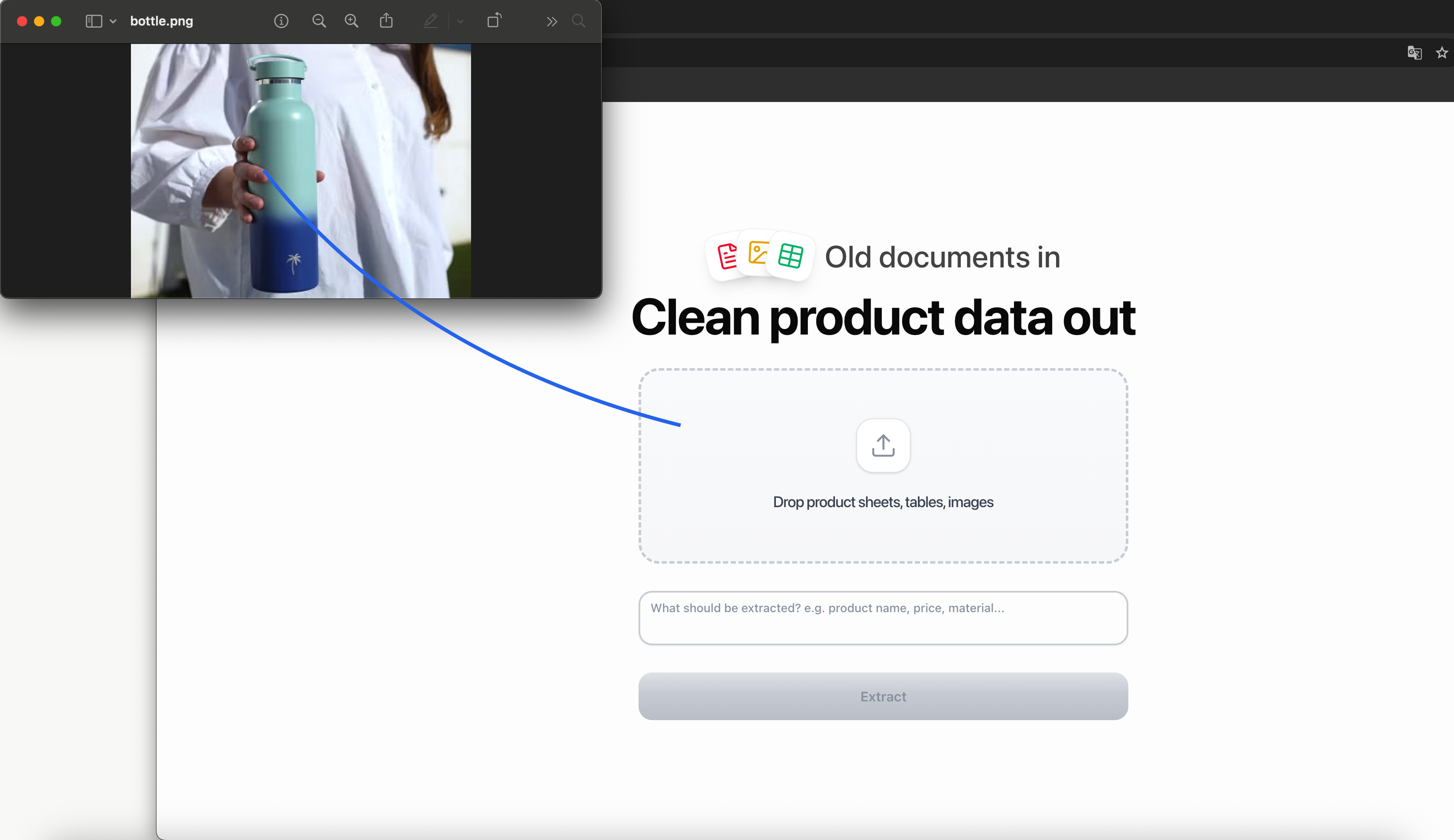Open the Share menu in Preview
The height and width of the screenshot is (840, 1454).
(386, 21)
